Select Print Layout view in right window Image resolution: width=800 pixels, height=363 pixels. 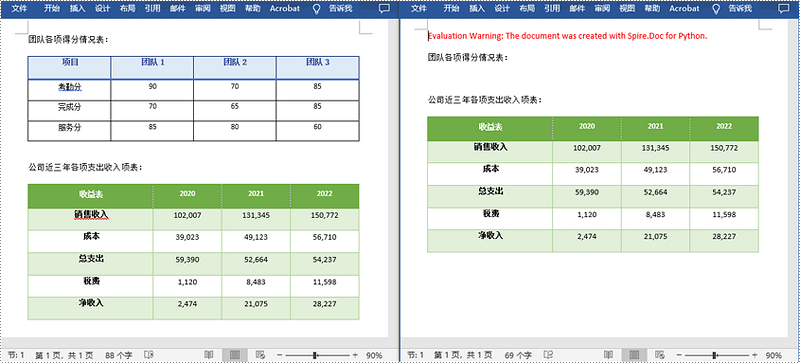pyautogui.click(x=634, y=354)
